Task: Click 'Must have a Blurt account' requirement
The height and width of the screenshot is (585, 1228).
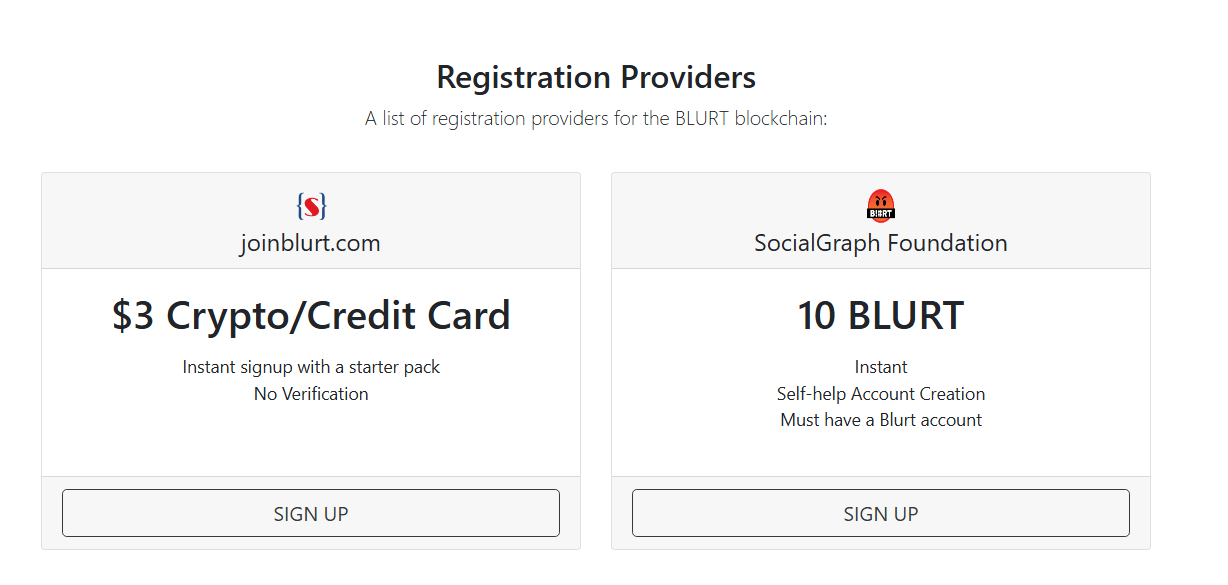Action: pyautogui.click(x=881, y=420)
